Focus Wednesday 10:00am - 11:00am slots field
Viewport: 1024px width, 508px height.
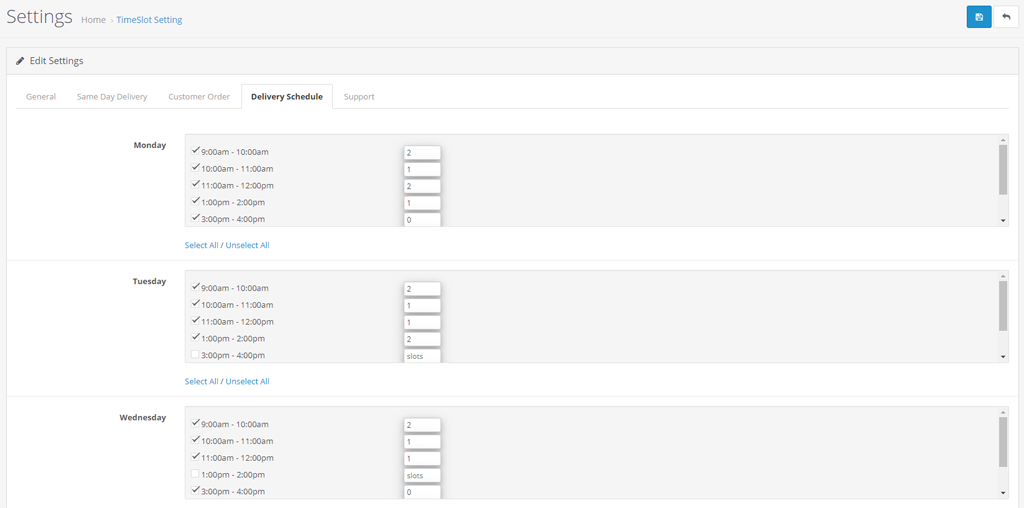(422, 442)
